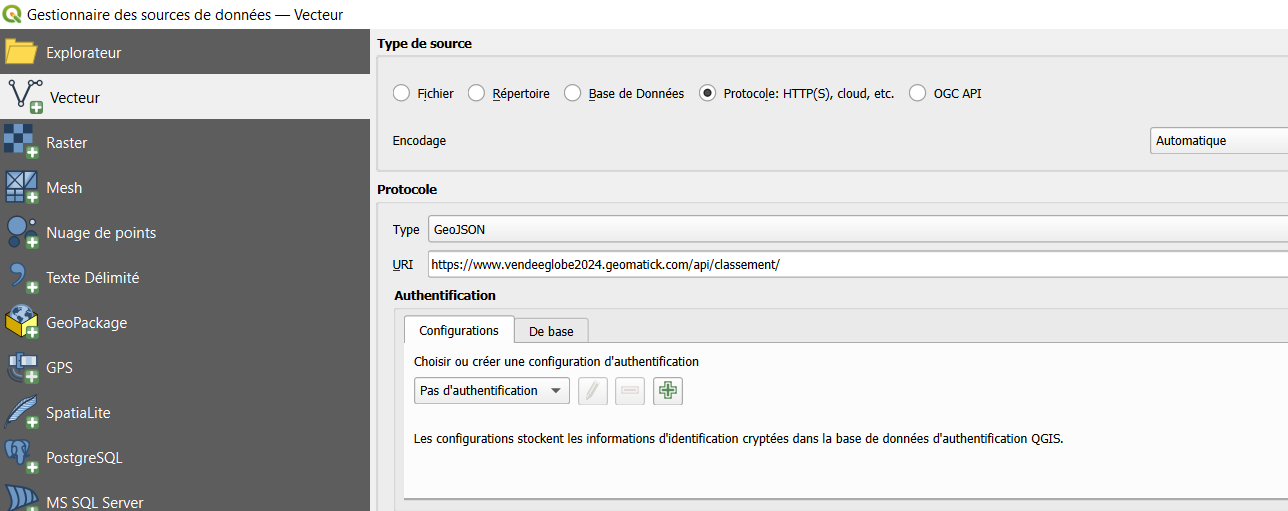
Task: Choose the OGC API radio button
Action: tap(918, 93)
